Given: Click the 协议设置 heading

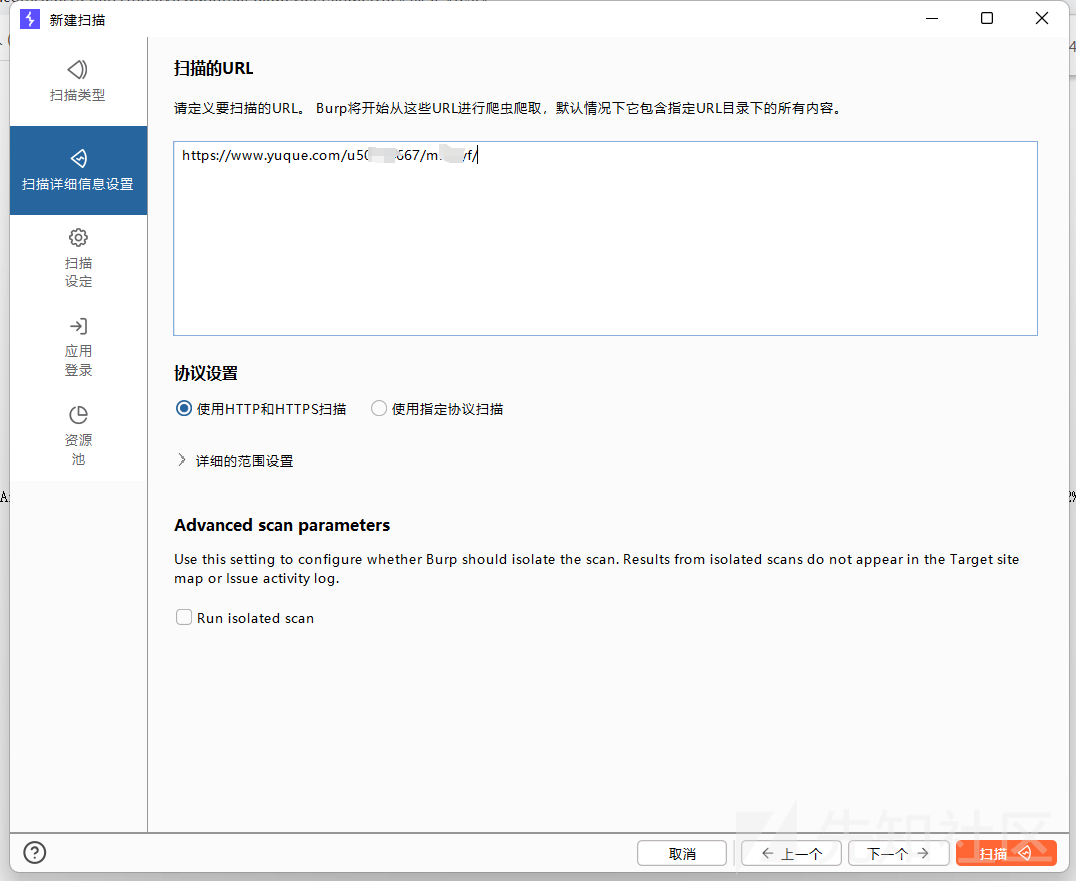Looking at the screenshot, I should (x=206, y=373).
